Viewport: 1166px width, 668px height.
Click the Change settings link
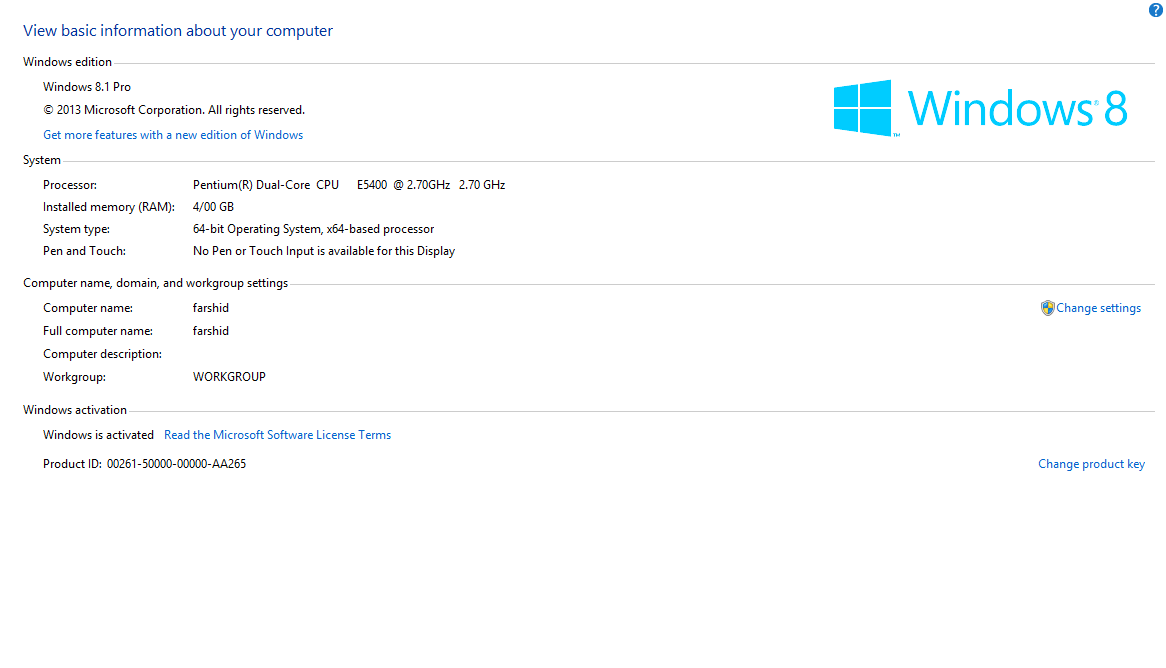[1098, 308]
